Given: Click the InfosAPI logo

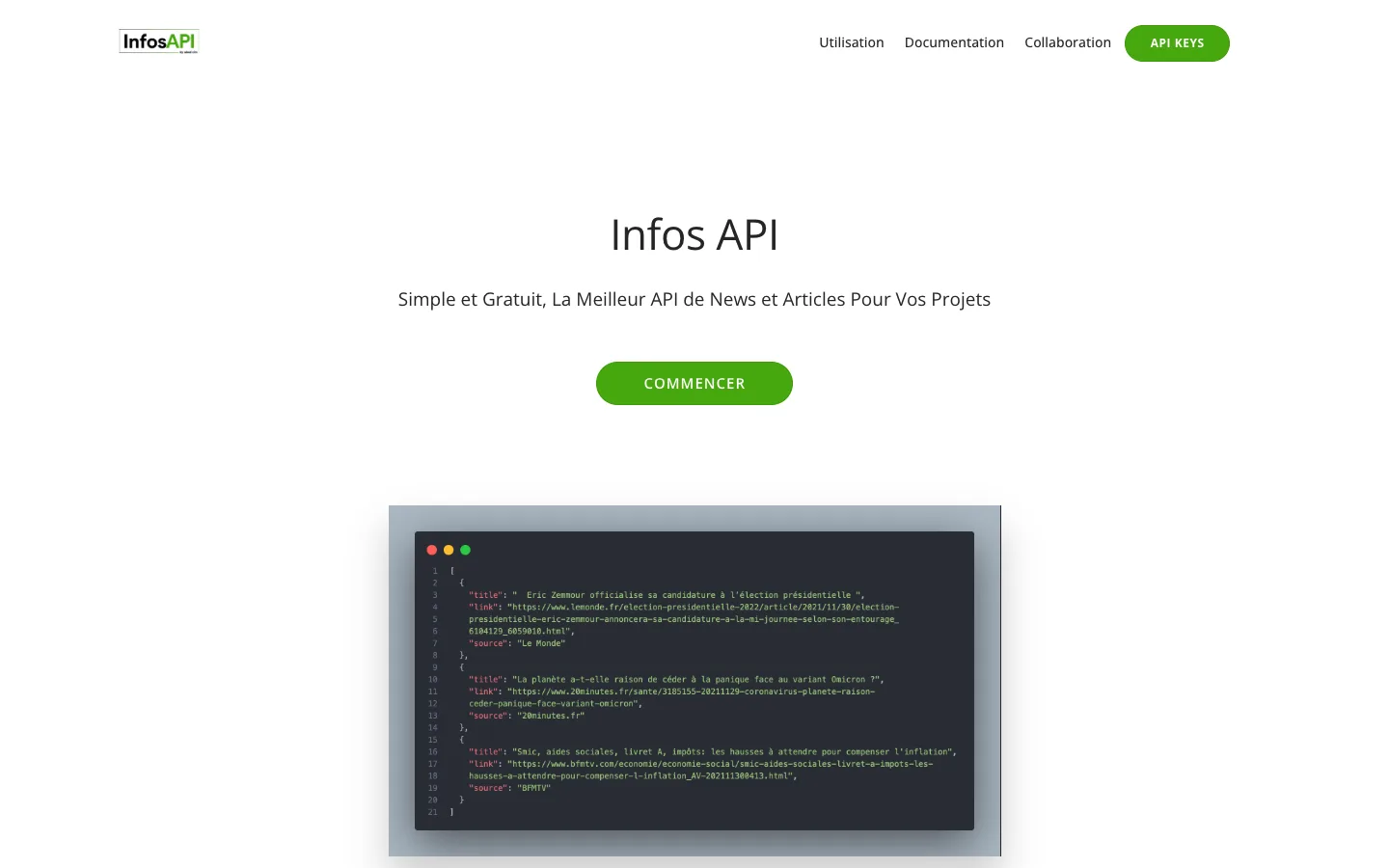Looking at the screenshot, I should [159, 41].
